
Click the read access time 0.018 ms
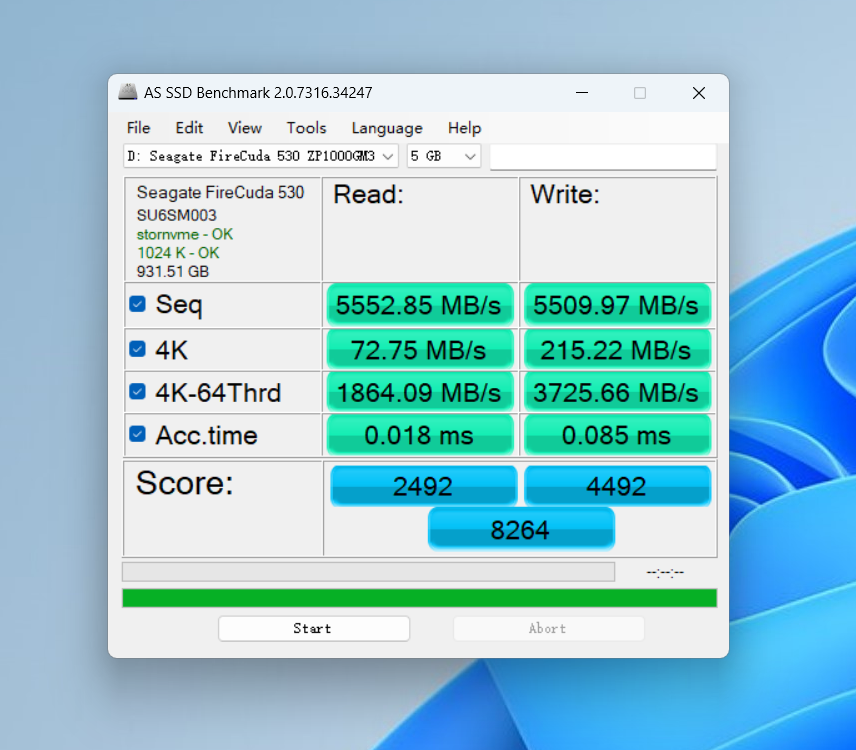point(420,435)
